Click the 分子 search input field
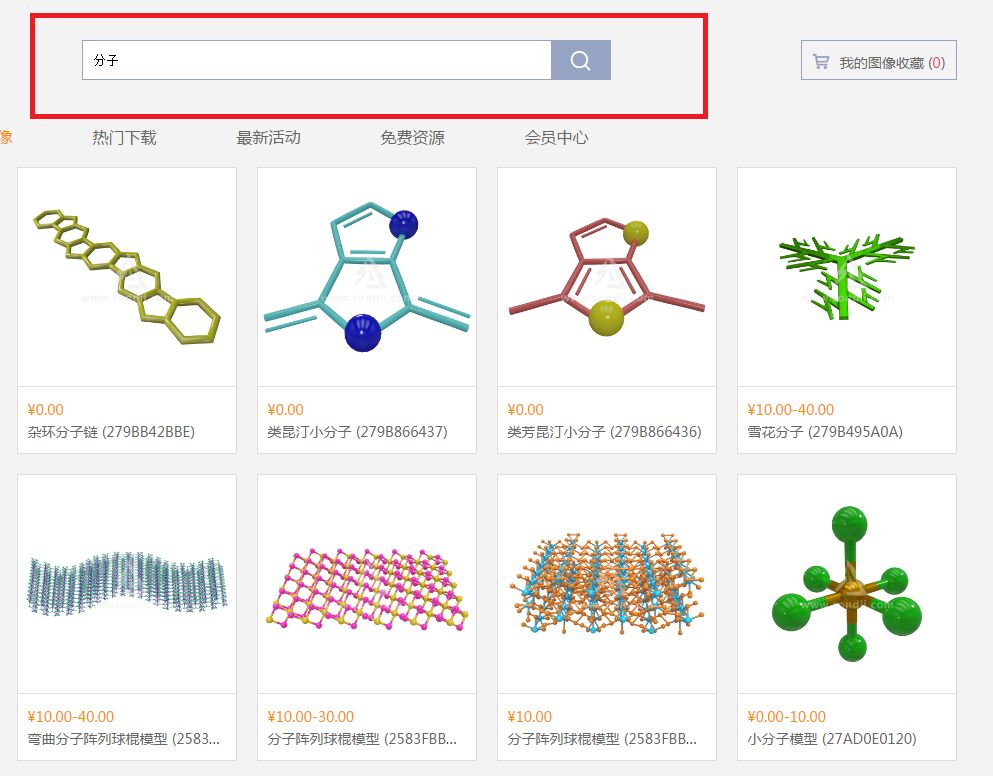Viewport: 993px width, 776px height. [x=316, y=61]
